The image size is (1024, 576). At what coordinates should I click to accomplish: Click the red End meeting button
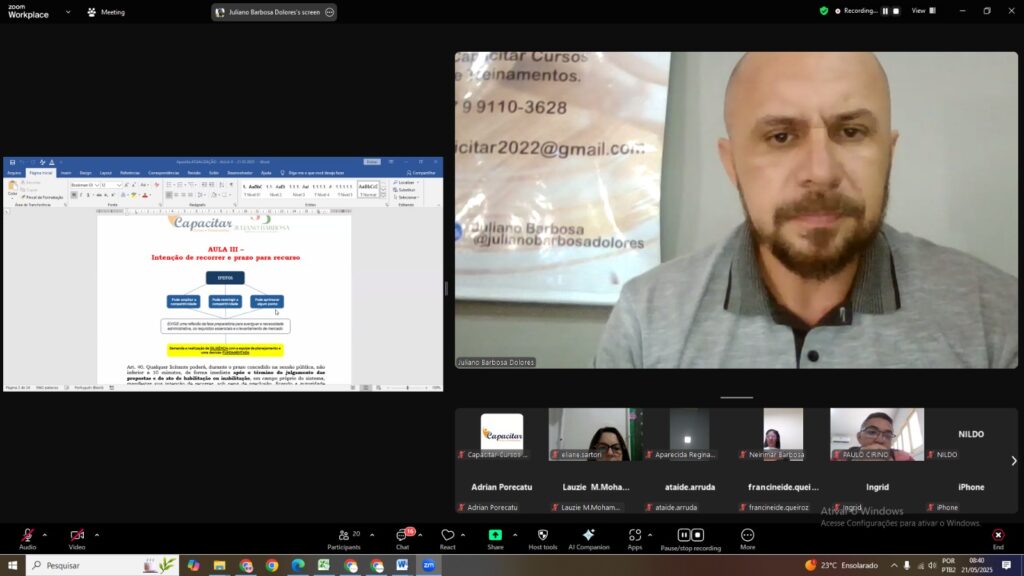point(998,538)
